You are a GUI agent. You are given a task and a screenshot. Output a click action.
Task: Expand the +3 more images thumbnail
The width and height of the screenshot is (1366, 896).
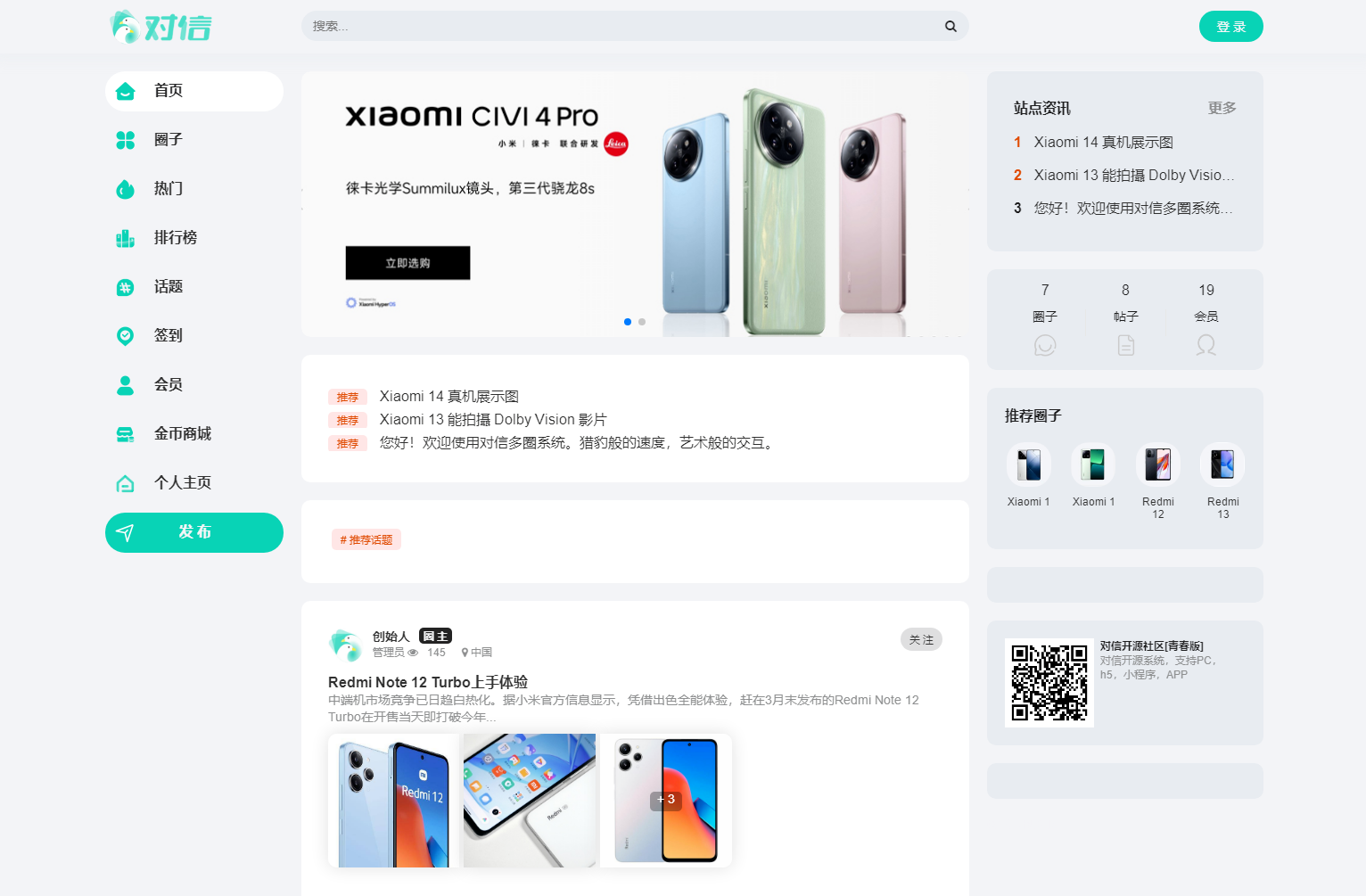(666, 801)
